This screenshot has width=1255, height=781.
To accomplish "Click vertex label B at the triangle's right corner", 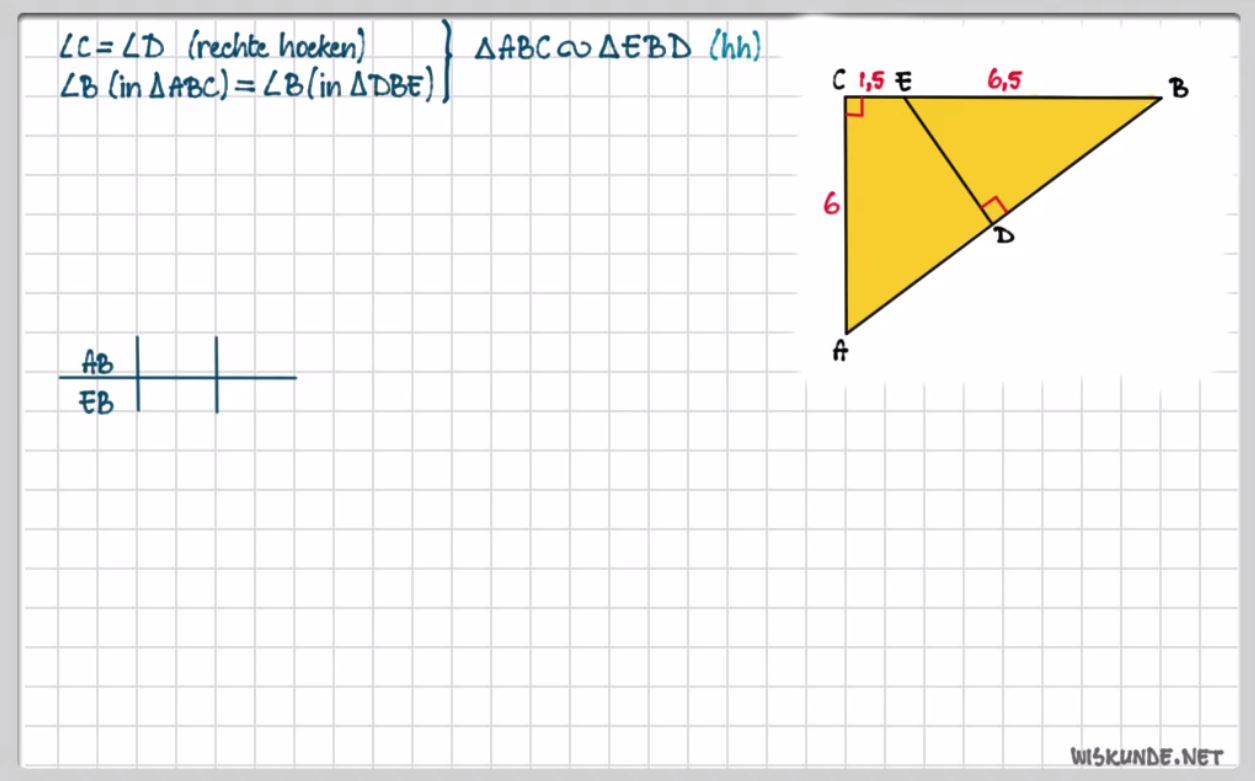I will tap(1179, 89).
